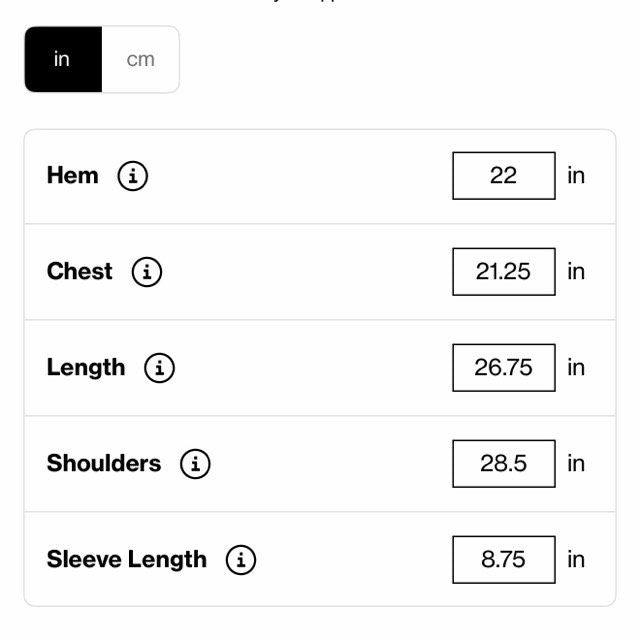Switch units to cm
This screenshot has width=640, height=640.
pos(140,59)
